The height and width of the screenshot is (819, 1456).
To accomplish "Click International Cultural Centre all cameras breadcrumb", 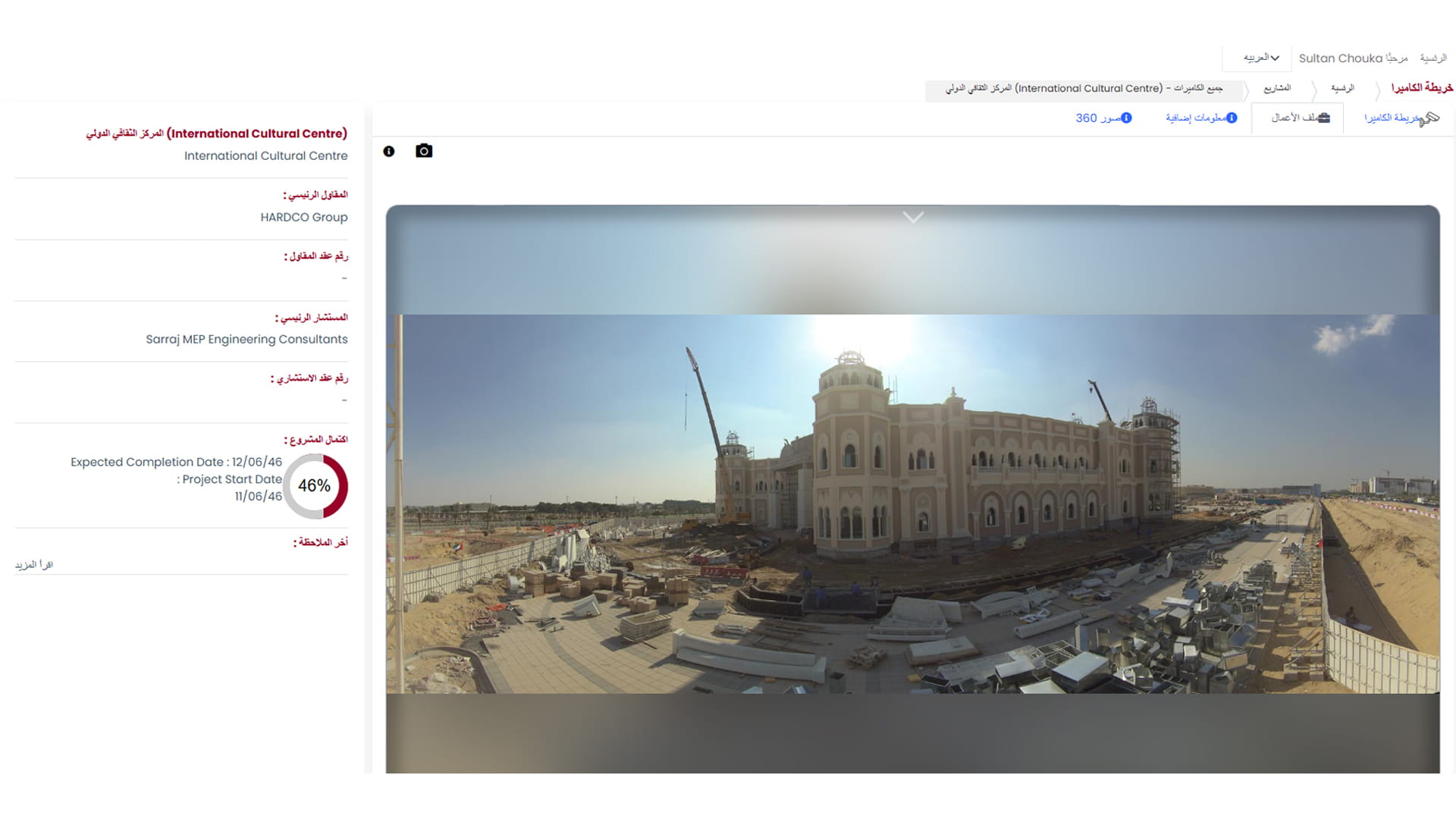I will pyautogui.click(x=1084, y=89).
